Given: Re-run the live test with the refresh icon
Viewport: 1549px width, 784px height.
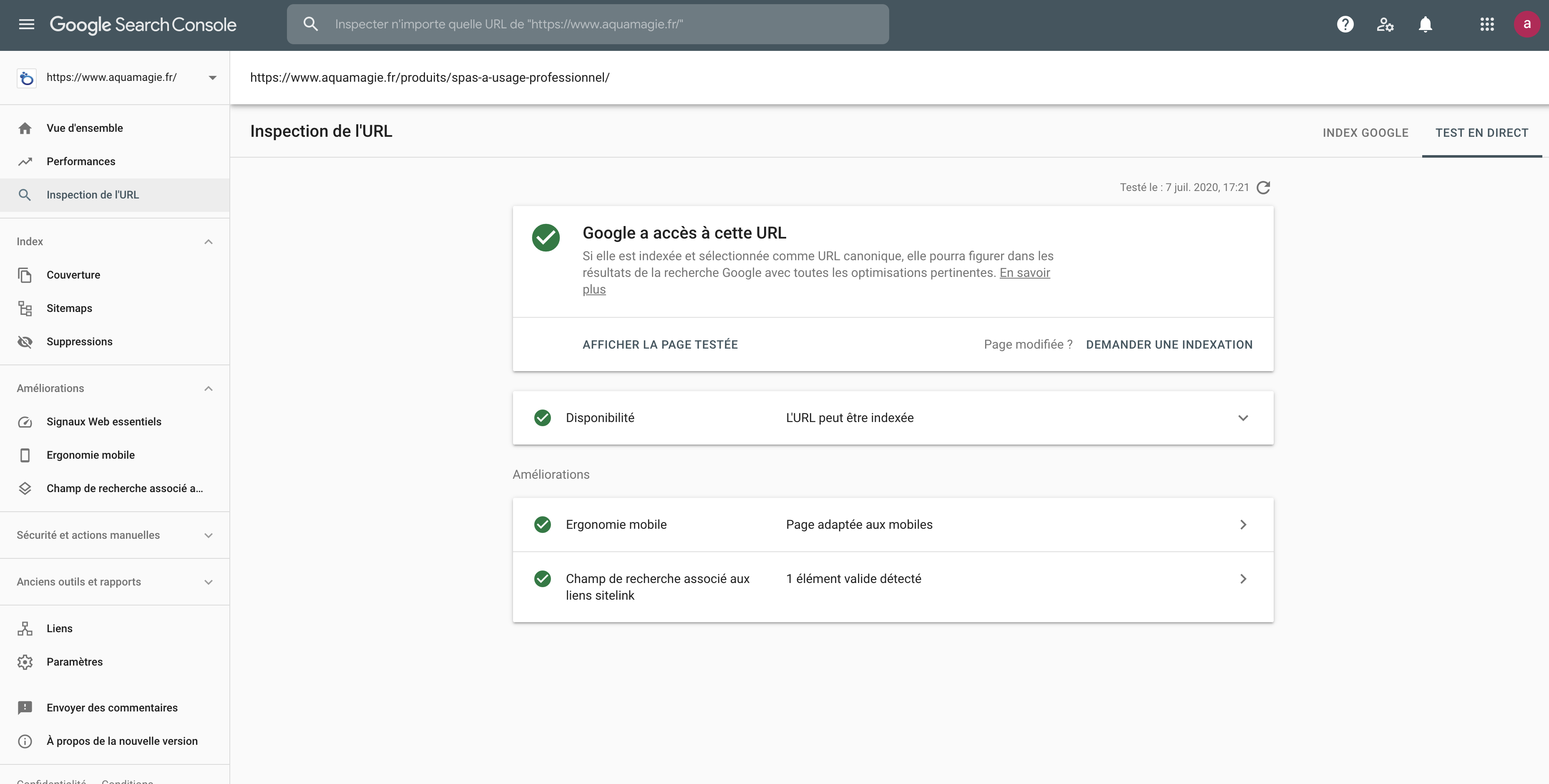Looking at the screenshot, I should click(x=1264, y=188).
